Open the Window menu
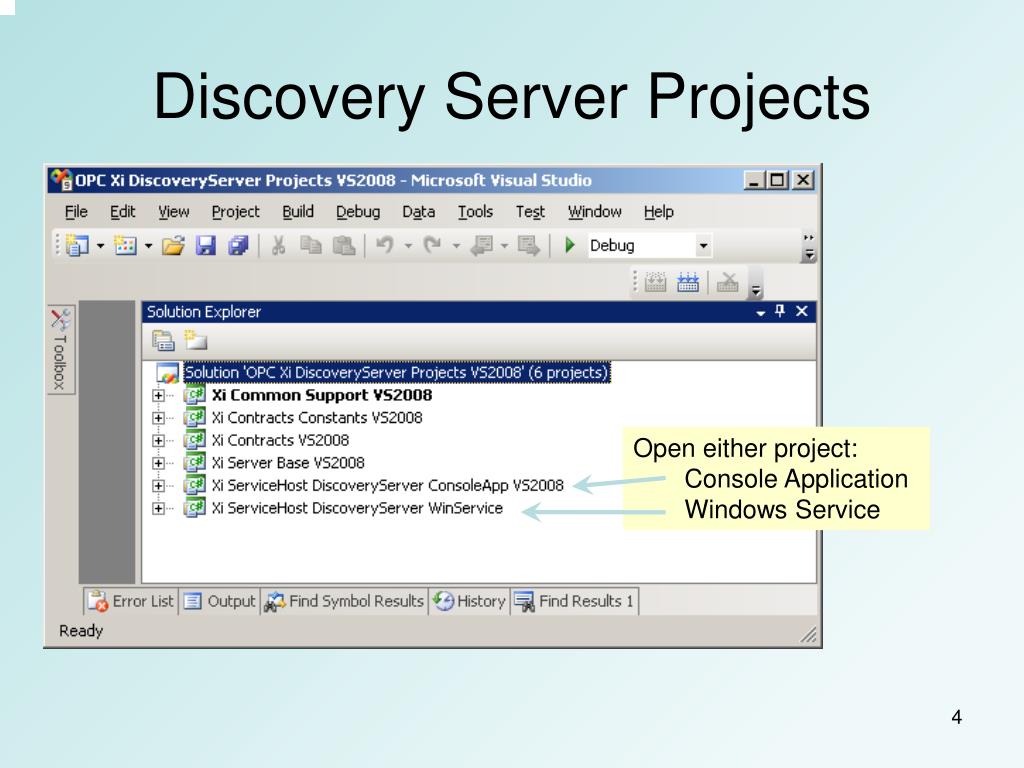The height and width of the screenshot is (768, 1024). [594, 212]
